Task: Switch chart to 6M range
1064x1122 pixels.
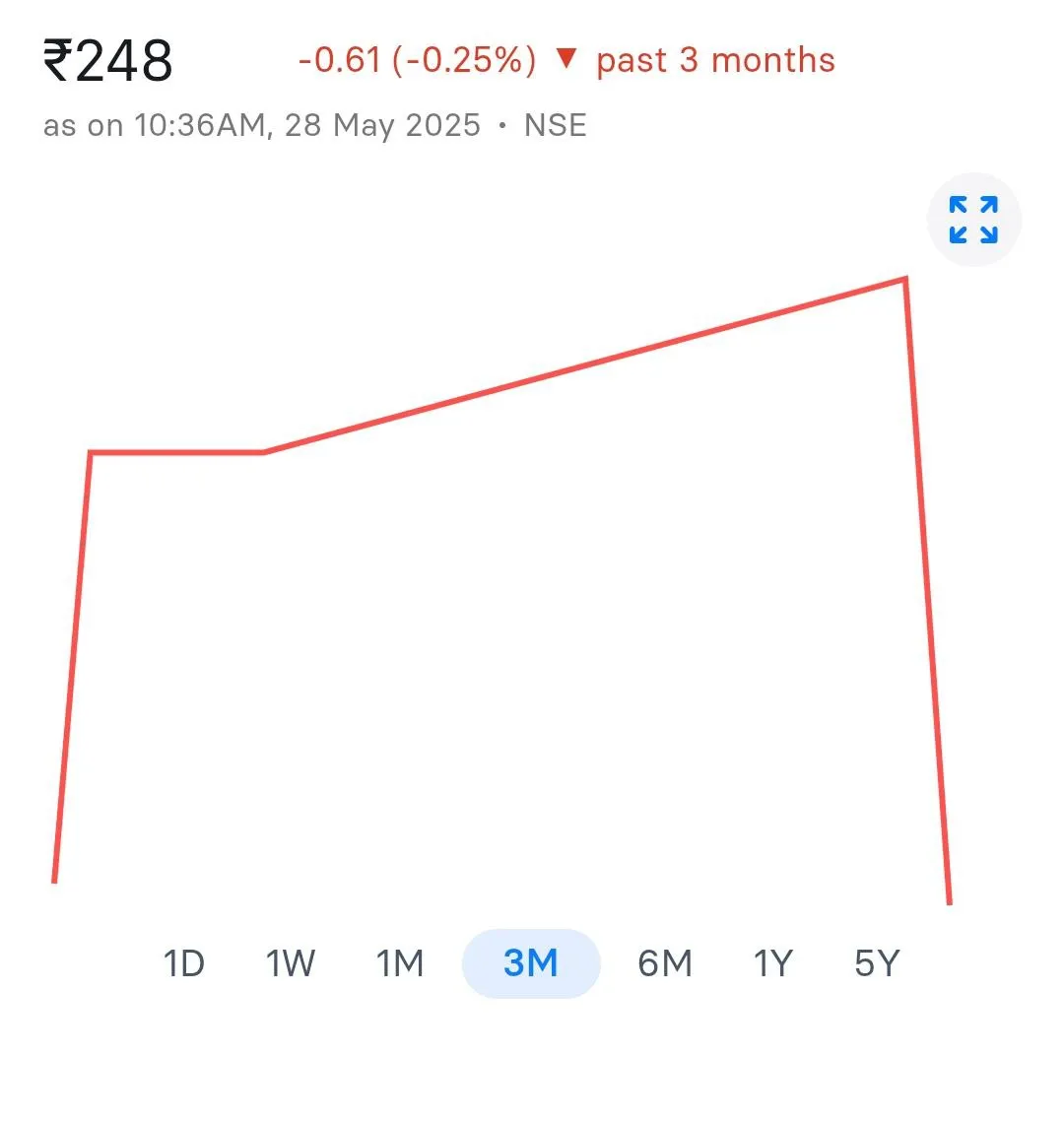Action: (x=665, y=963)
